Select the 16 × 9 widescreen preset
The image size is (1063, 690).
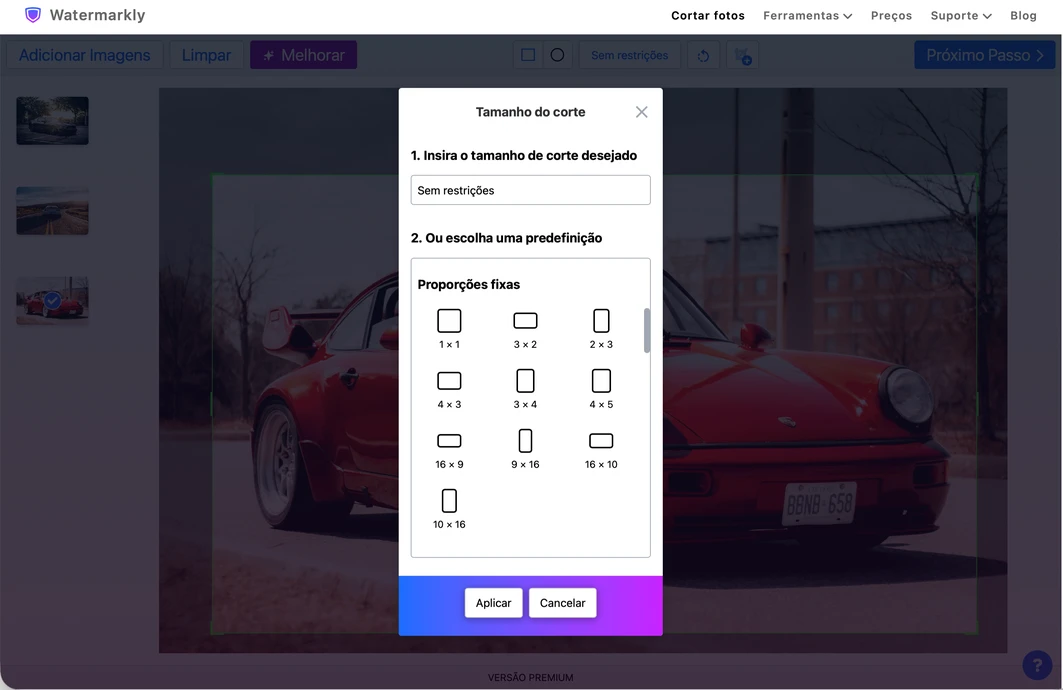pos(449,449)
